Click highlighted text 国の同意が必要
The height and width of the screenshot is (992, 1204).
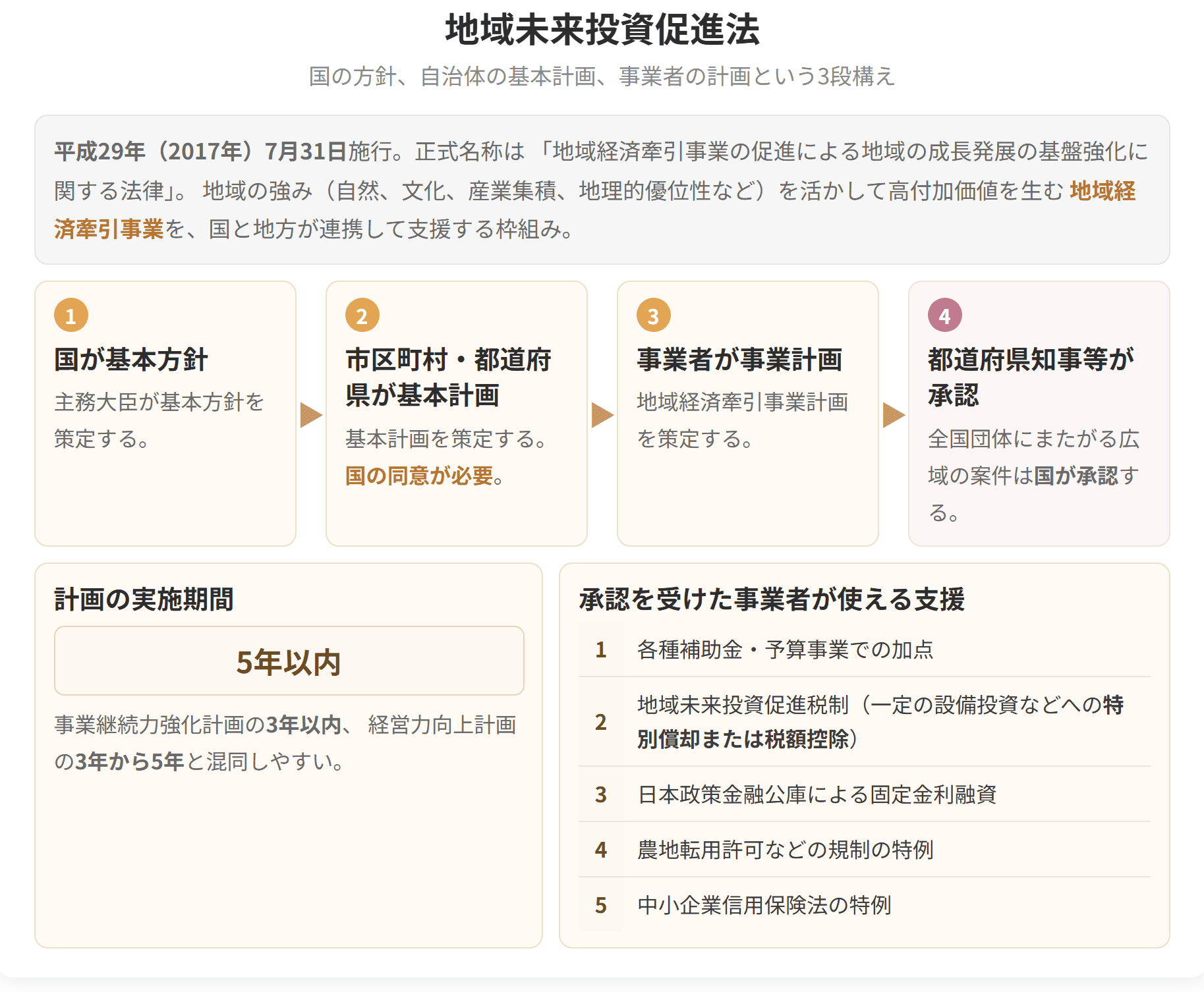click(419, 476)
